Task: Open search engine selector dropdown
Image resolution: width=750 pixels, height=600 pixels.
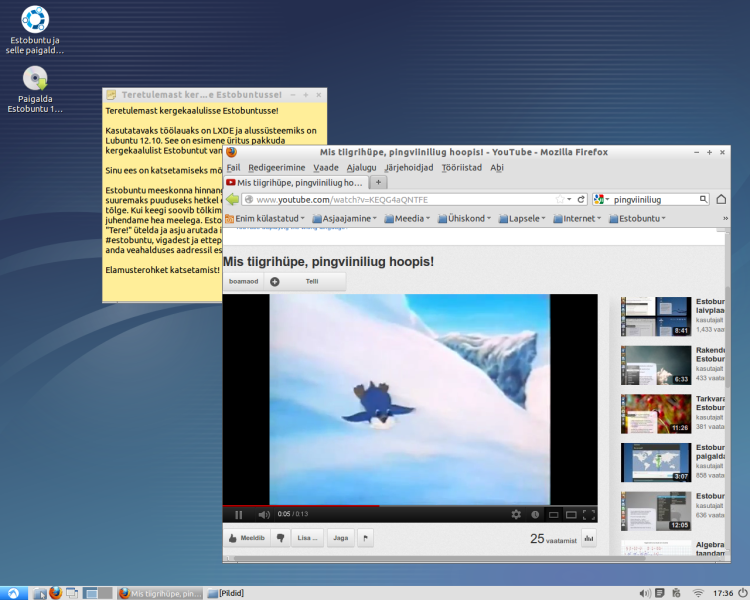Action: 602,200
